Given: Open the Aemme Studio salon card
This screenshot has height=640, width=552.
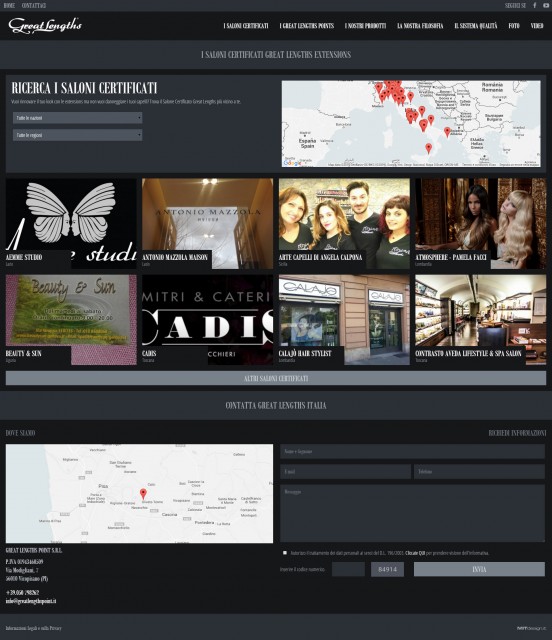Looking at the screenshot, I should [x=71, y=223].
